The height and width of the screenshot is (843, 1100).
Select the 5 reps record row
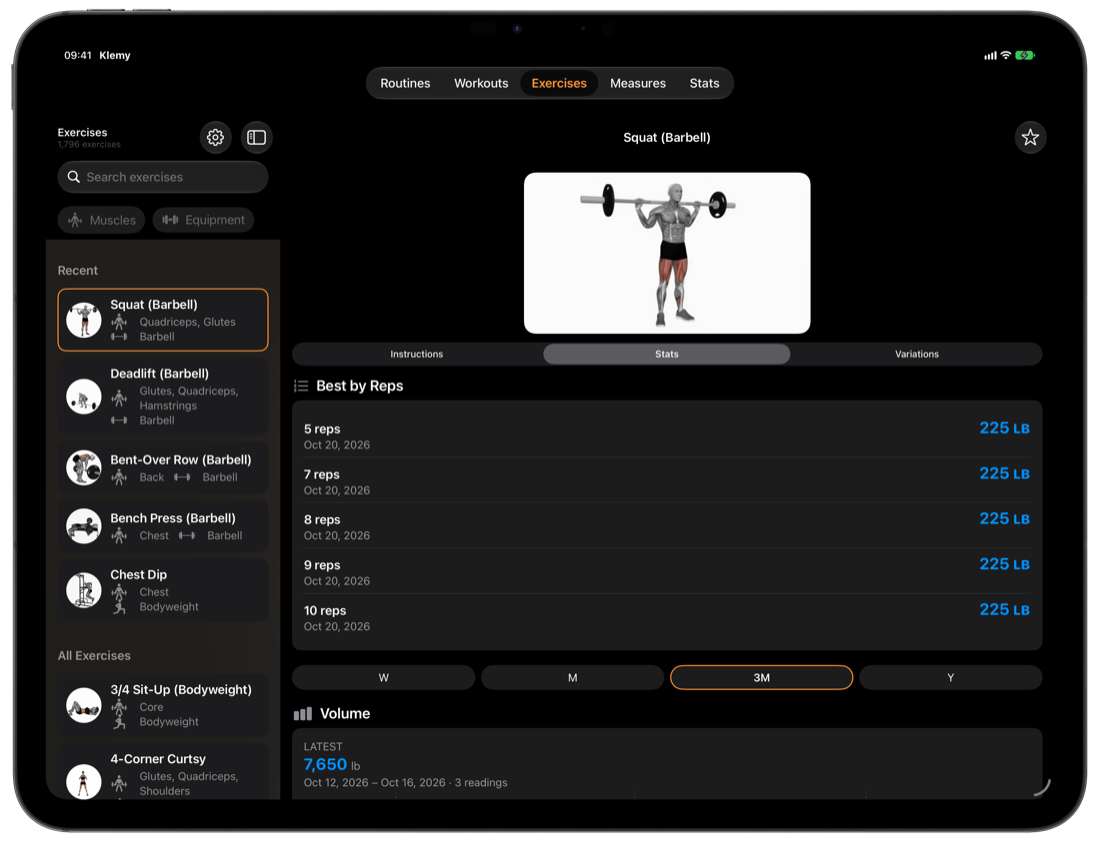coord(666,436)
